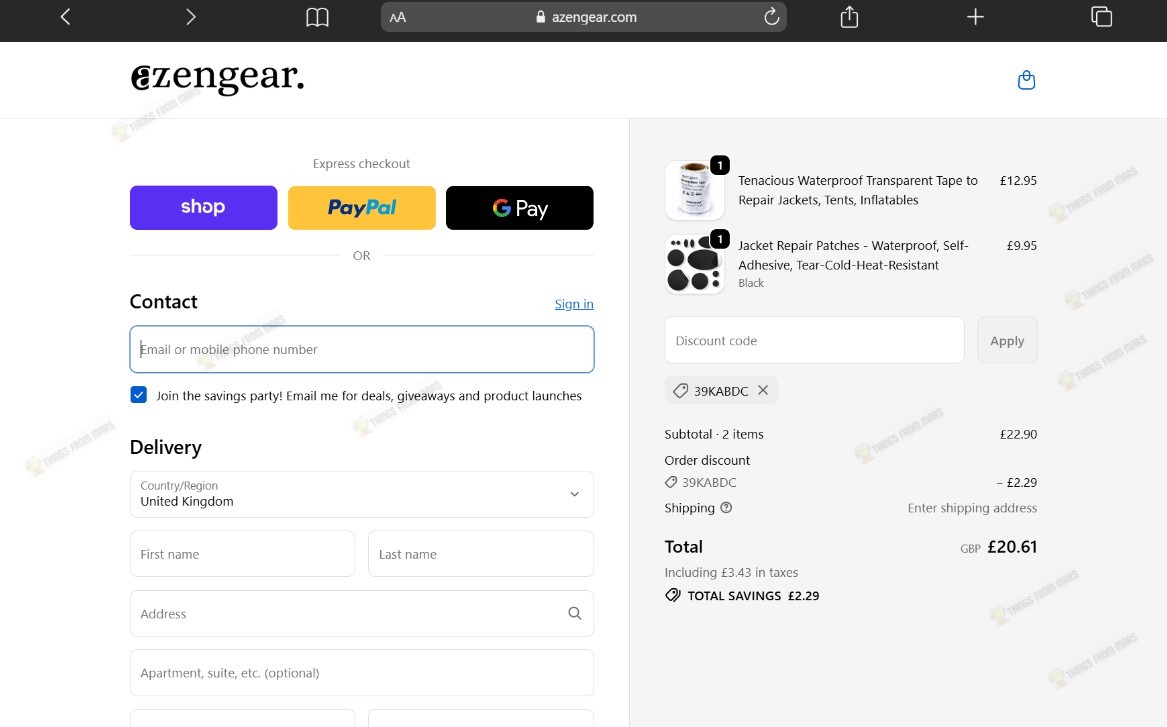Click the Tenacious Tape product thumbnail
Image resolution: width=1167 pixels, height=727 pixels.
pos(694,190)
